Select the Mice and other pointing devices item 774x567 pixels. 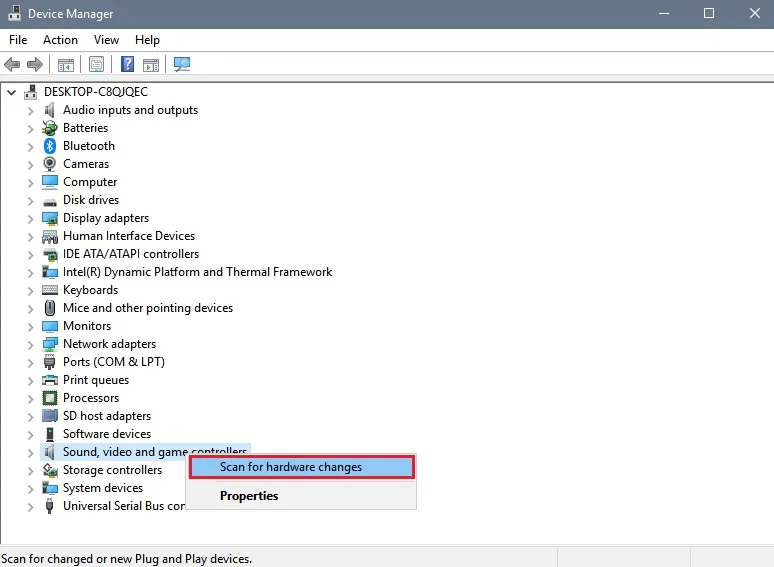147,308
